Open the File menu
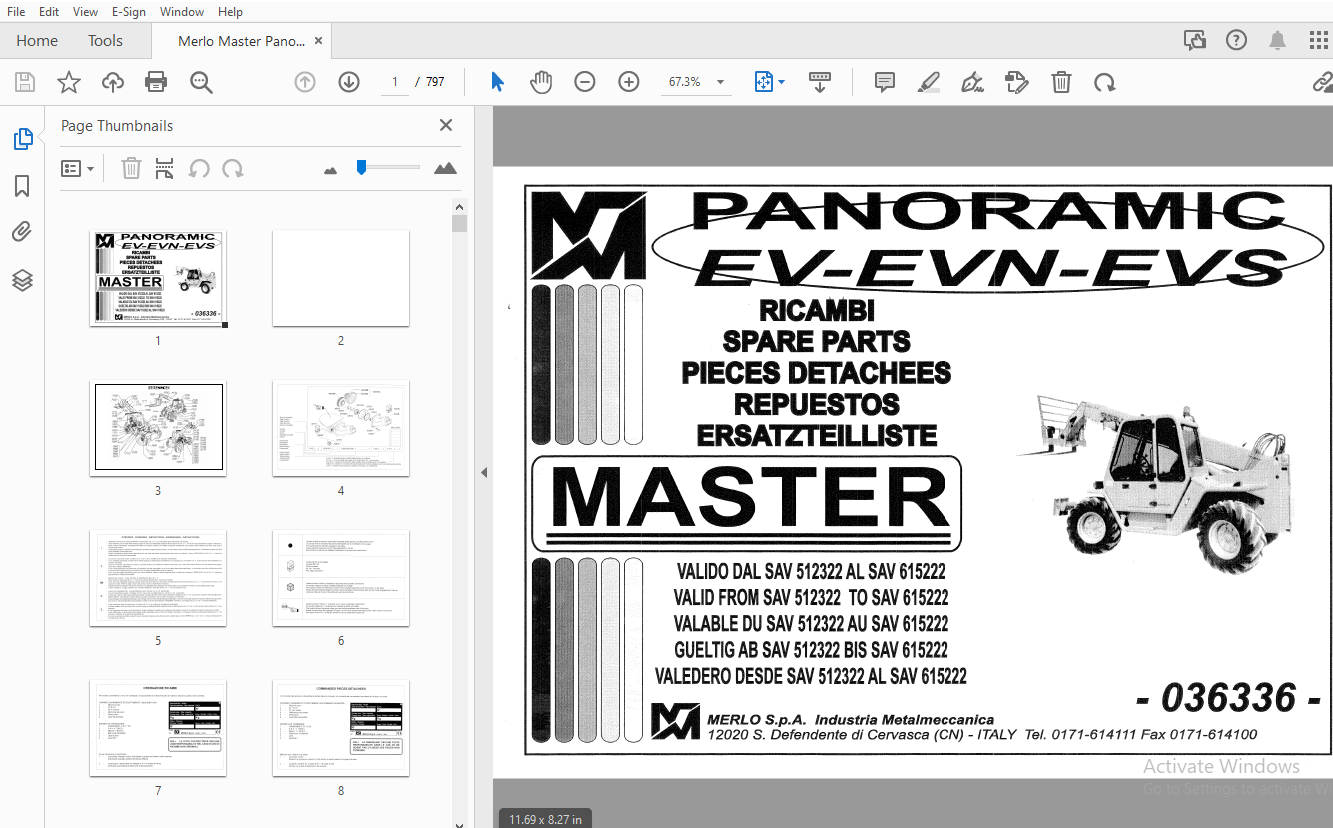1333x828 pixels. click(x=16, y=11)
